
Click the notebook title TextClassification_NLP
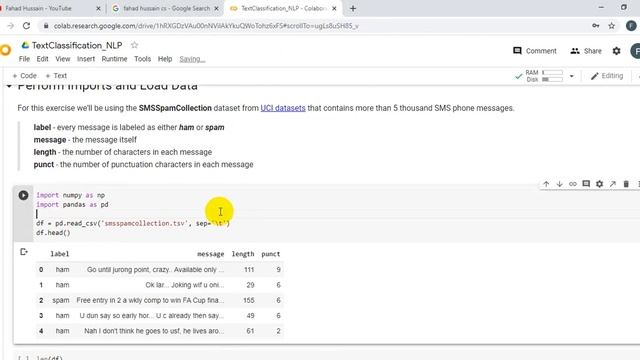click(77, 45)
